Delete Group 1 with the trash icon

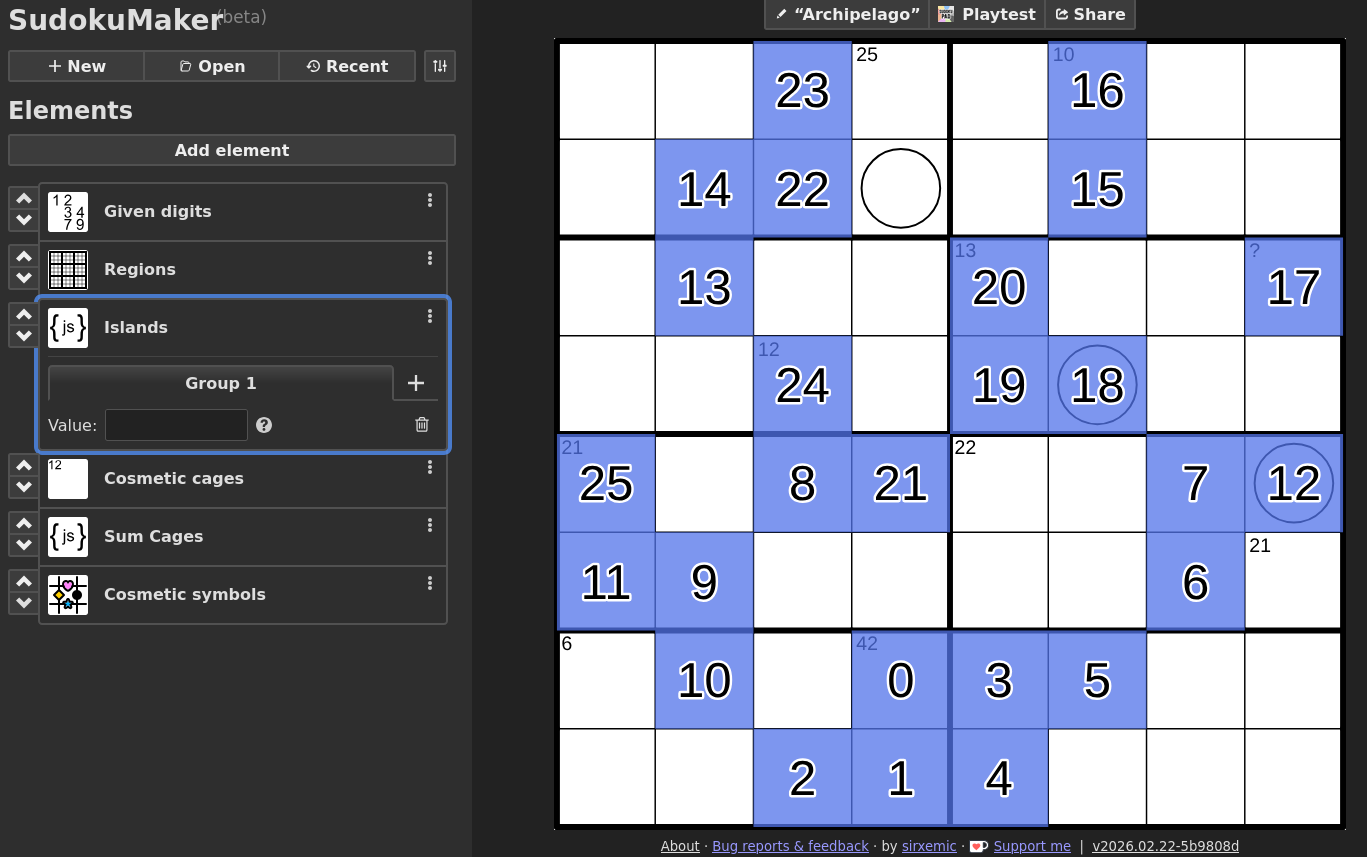pos(422,425)
